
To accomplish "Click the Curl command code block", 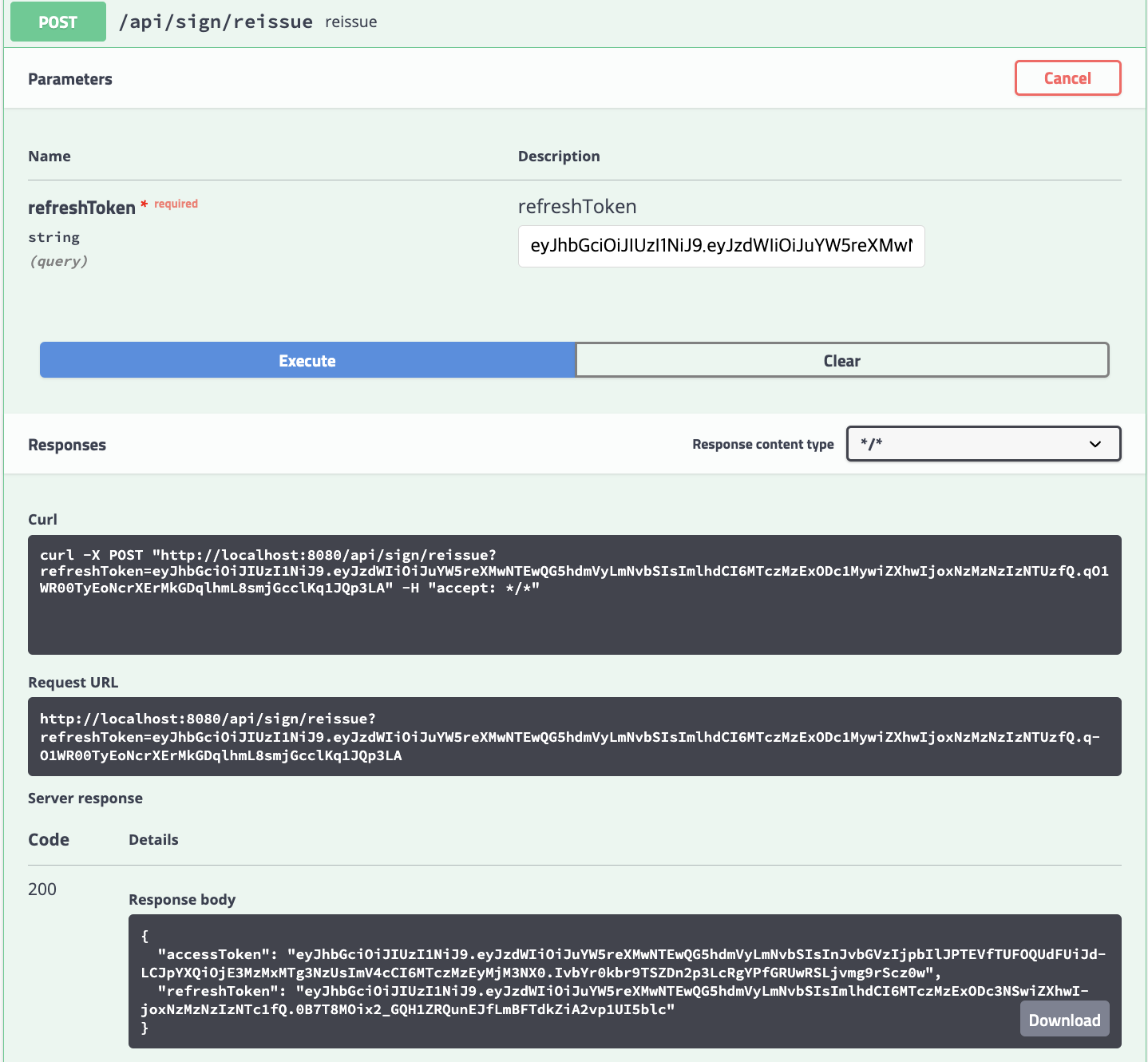I will pos(575,595).
